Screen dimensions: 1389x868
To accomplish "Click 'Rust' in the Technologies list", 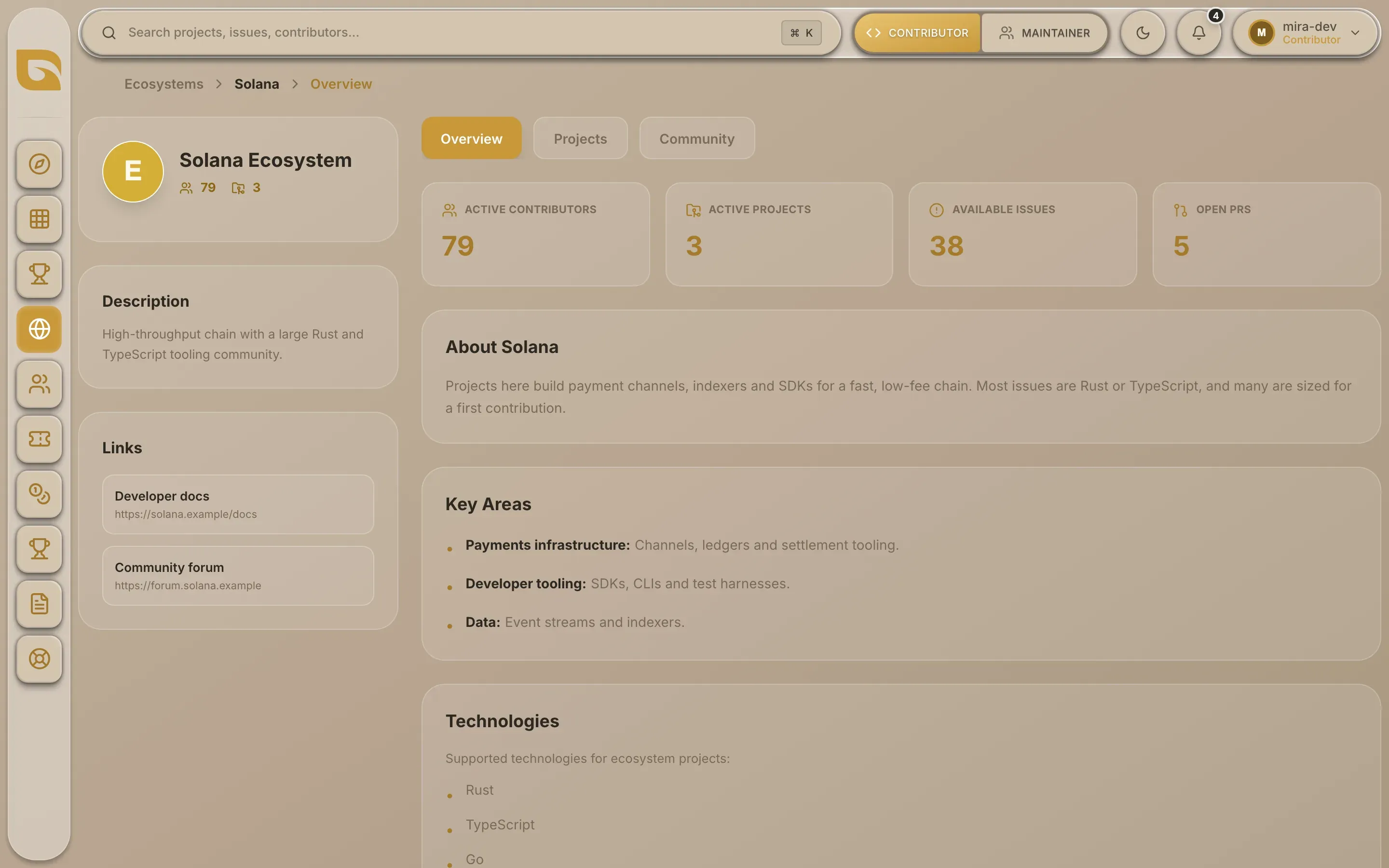I will [x=479, y=790].
